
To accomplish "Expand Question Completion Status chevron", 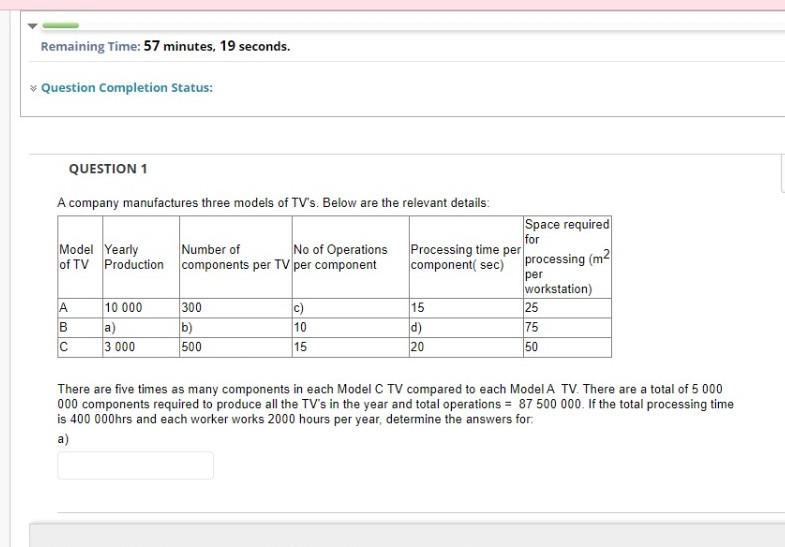I will click(x=33, y=89).
